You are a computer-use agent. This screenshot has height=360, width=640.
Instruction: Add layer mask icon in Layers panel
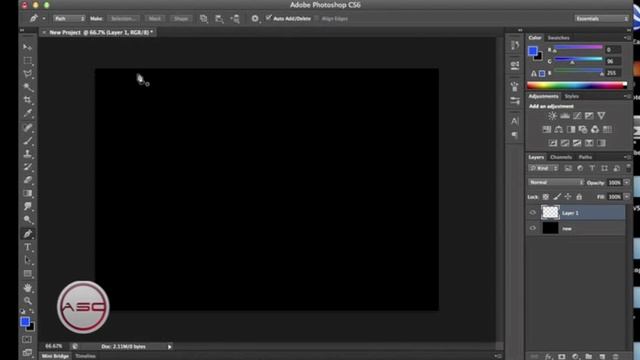pyautogui.click(x=562, y=356)
